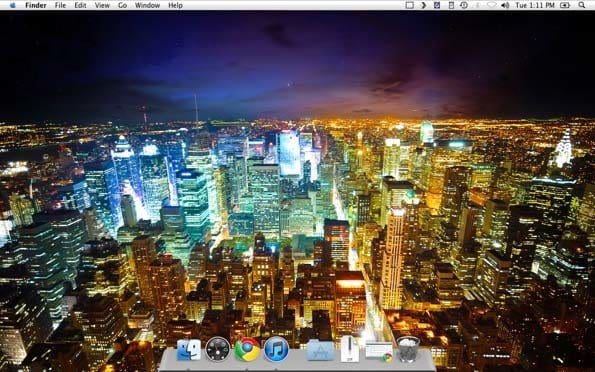Open Google Chrome from the Dock

tap(247, 349)
